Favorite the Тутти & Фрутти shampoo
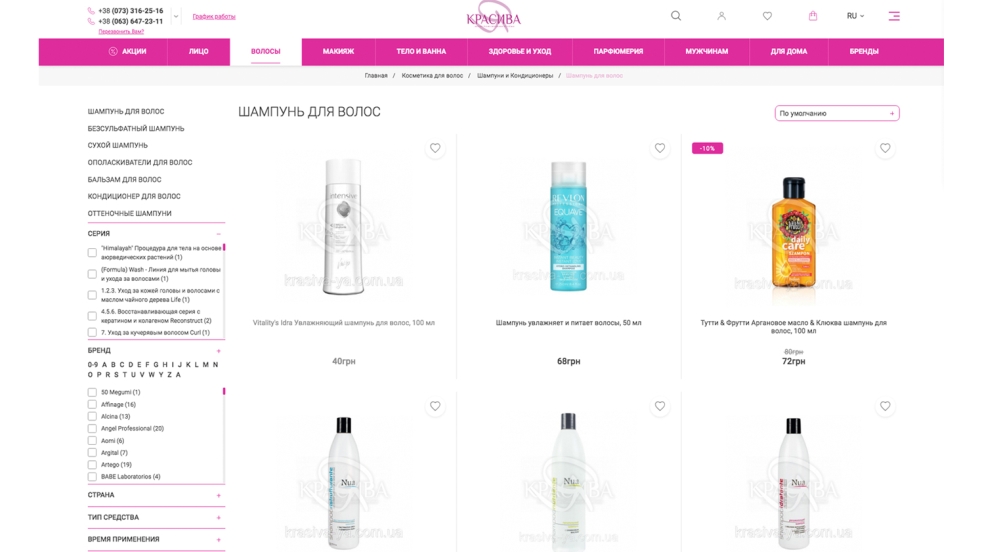 [885, 148]
